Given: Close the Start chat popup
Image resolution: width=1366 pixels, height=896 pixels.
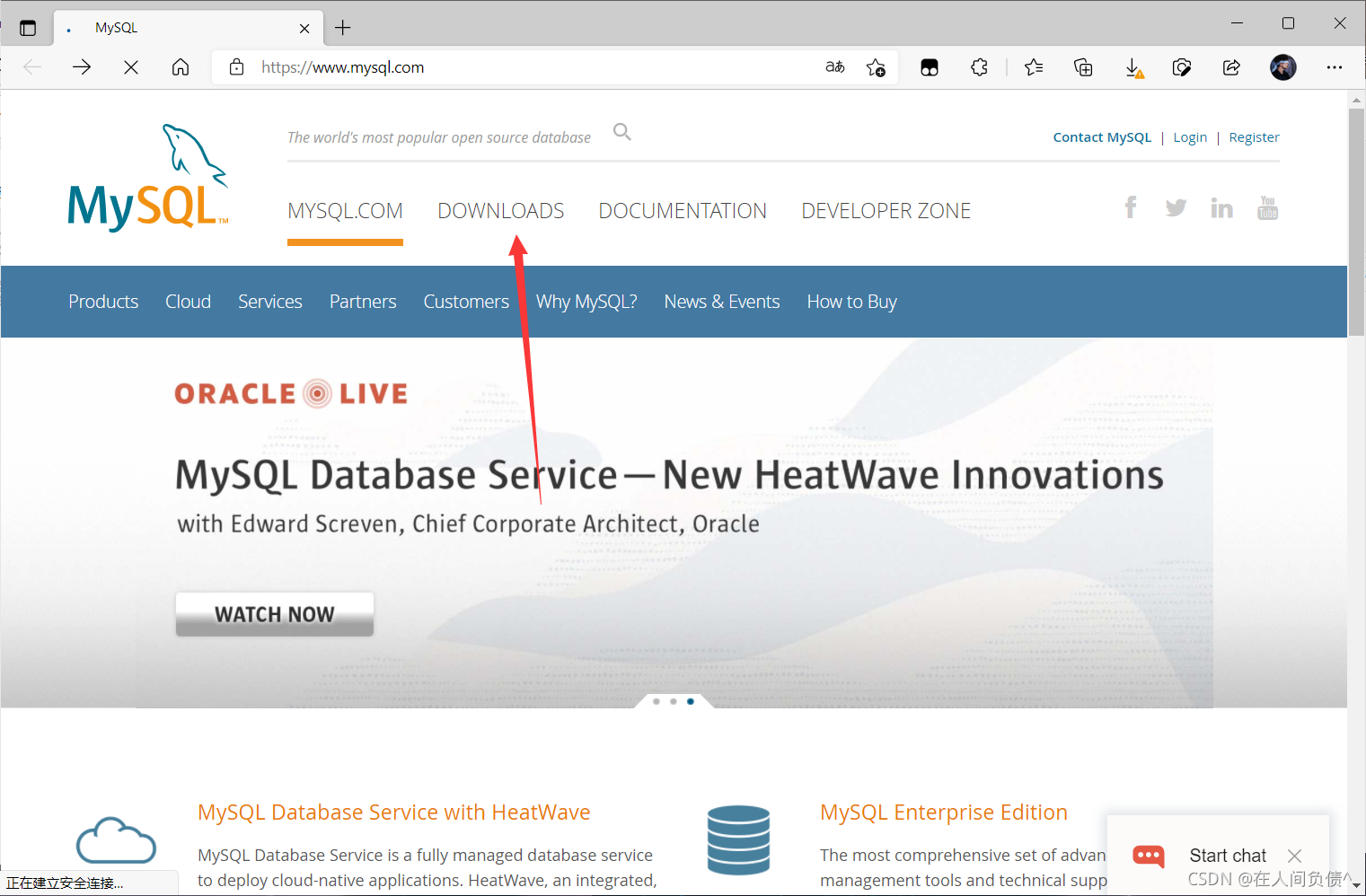Looking at the screenshot, I should tap(1294, 856).
